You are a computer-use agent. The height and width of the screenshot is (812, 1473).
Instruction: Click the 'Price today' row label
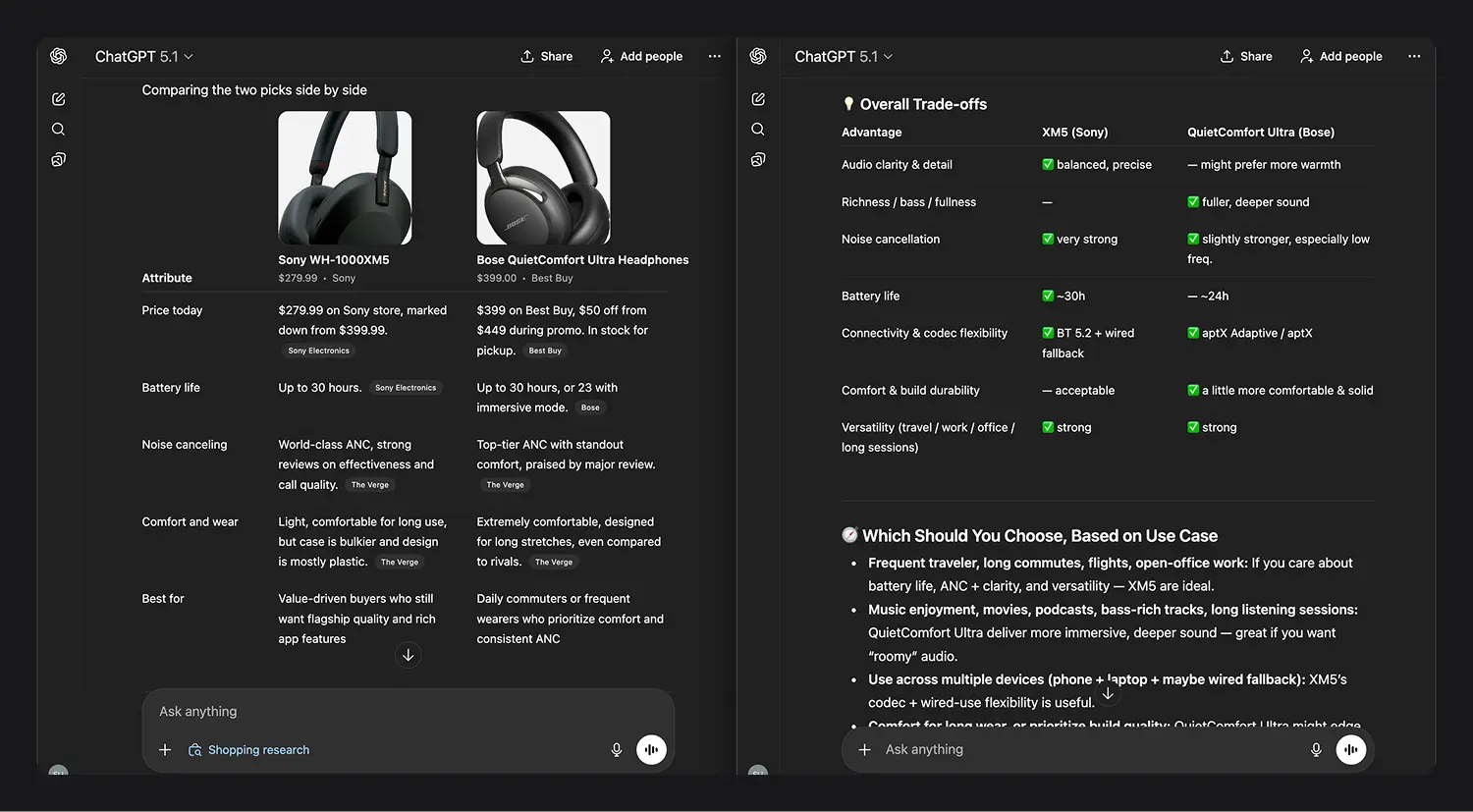[x=172, y=310]
